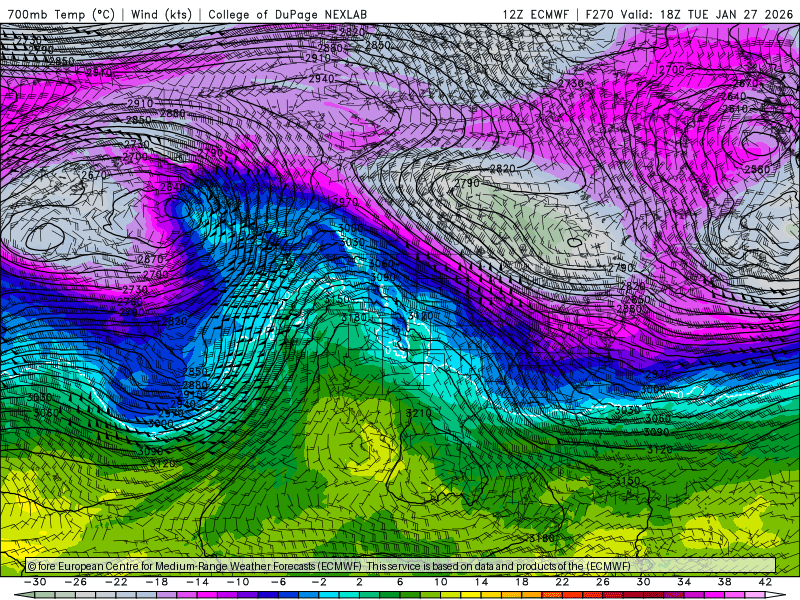Click the '−18' colorbar tick label
This screenshot has width=800, height=600.
(x=157, y=582)
